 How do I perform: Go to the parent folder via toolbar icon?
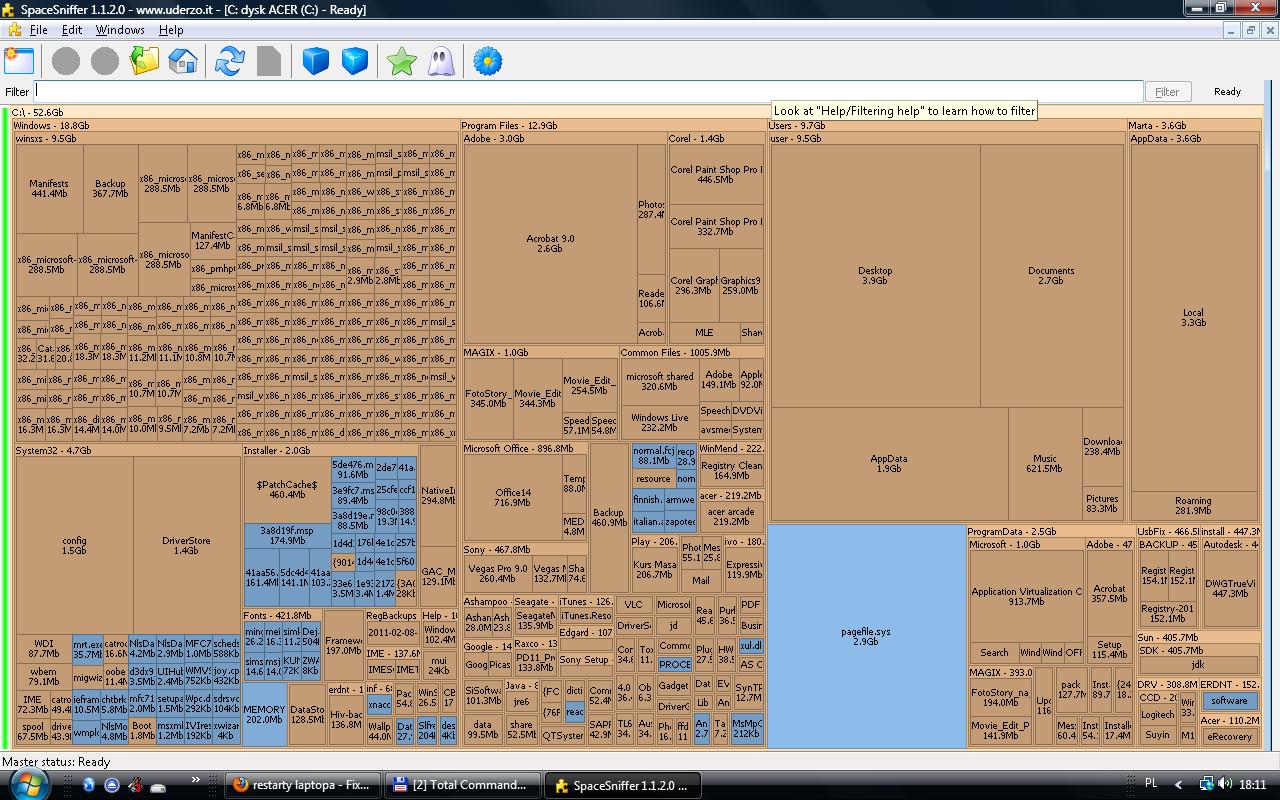144,61
